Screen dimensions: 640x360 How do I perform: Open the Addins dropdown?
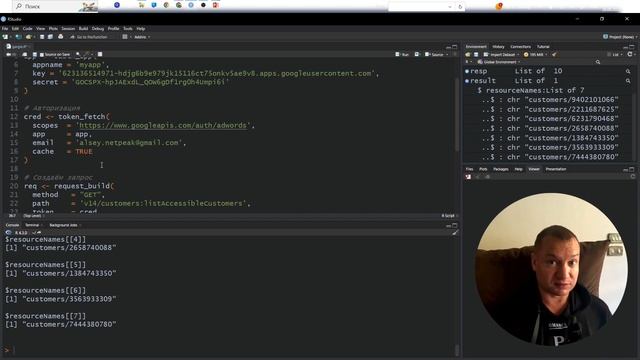tap(142, 37)
